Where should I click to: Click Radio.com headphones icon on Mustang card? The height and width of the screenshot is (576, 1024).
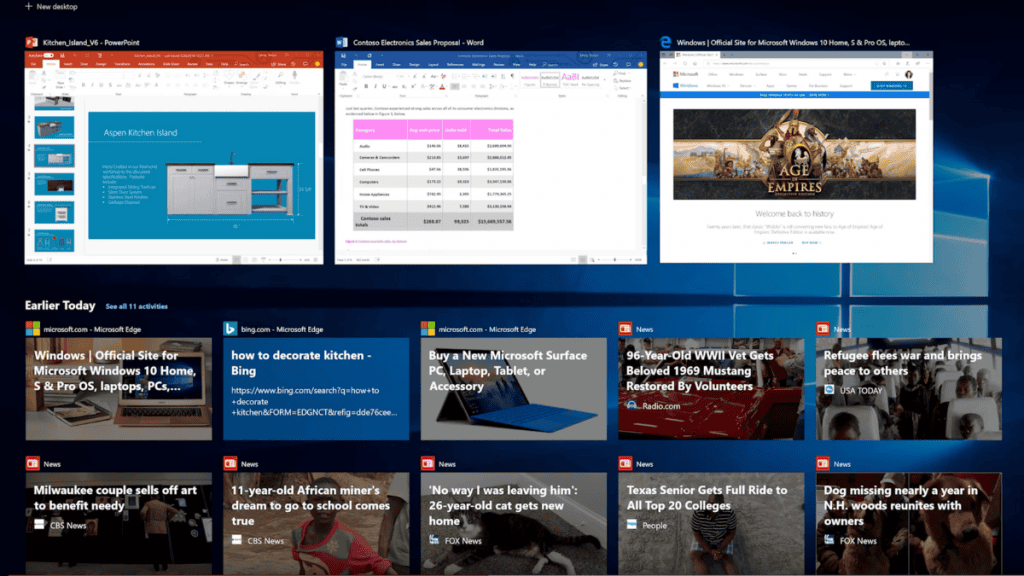pyautogui.click(x=632, y=406)
